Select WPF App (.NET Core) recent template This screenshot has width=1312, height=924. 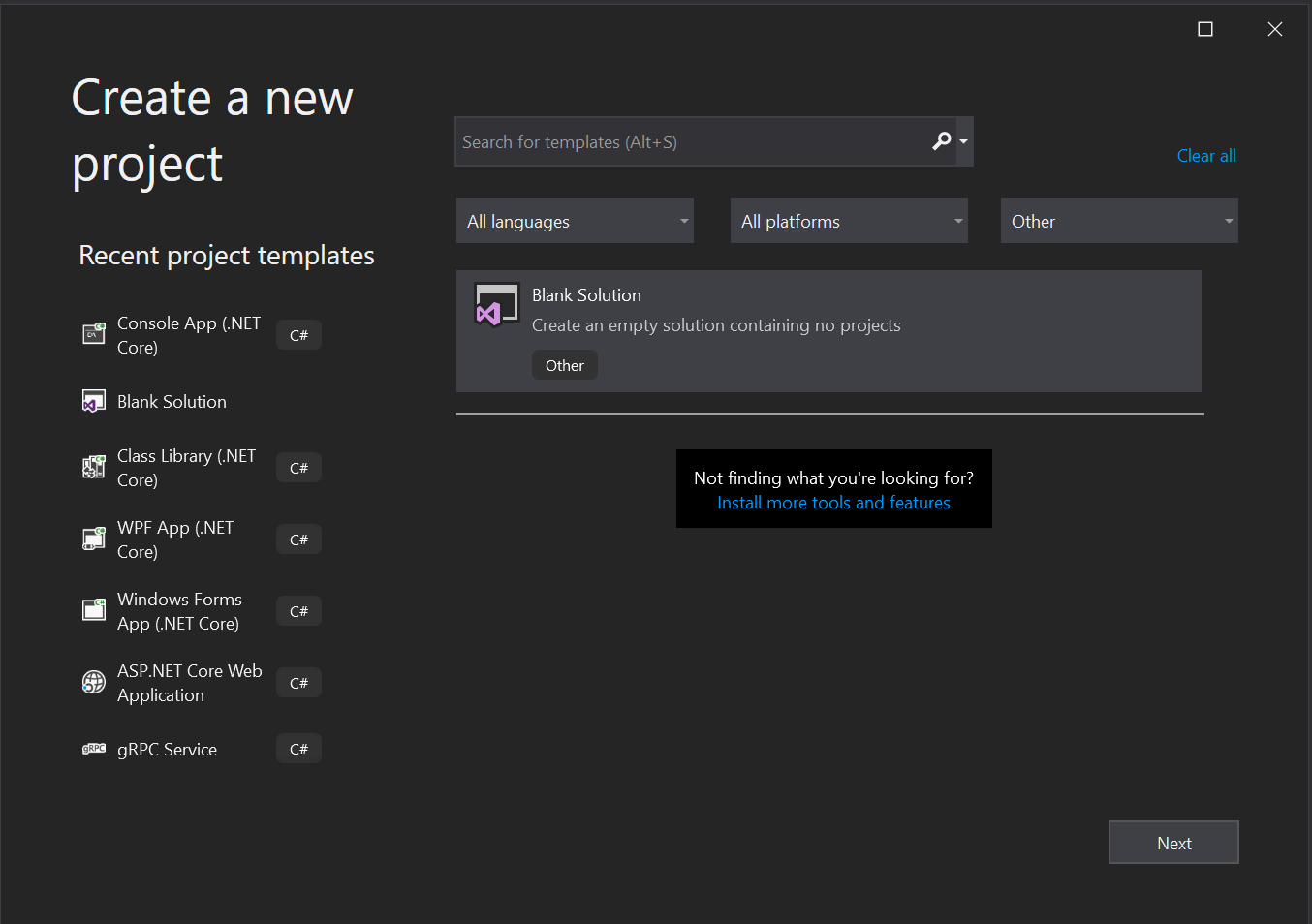(x=175, y=539)
